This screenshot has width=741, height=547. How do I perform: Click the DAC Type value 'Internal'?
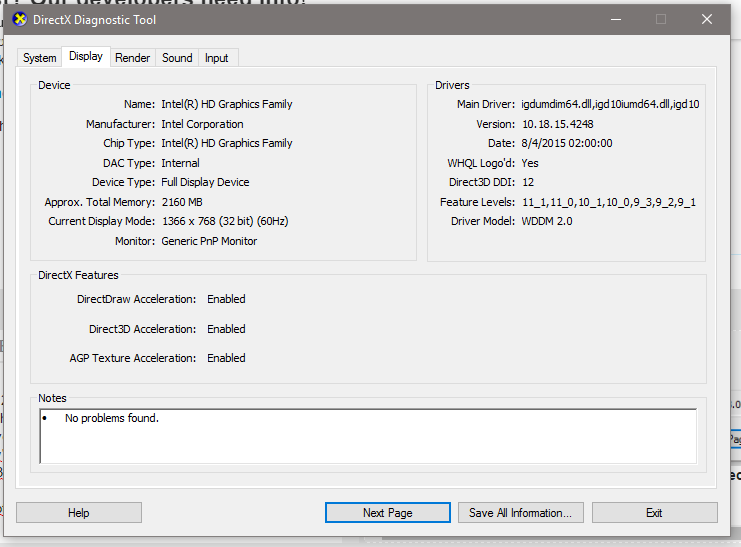click(181, 163)
